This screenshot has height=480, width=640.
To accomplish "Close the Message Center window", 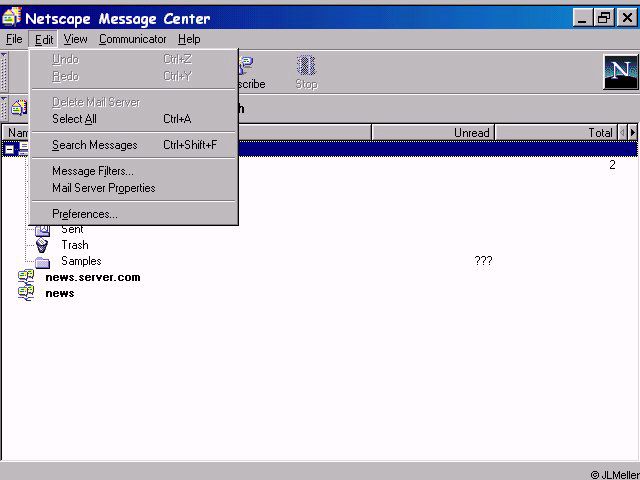I will pyautogui.click(x=627, y=18).
